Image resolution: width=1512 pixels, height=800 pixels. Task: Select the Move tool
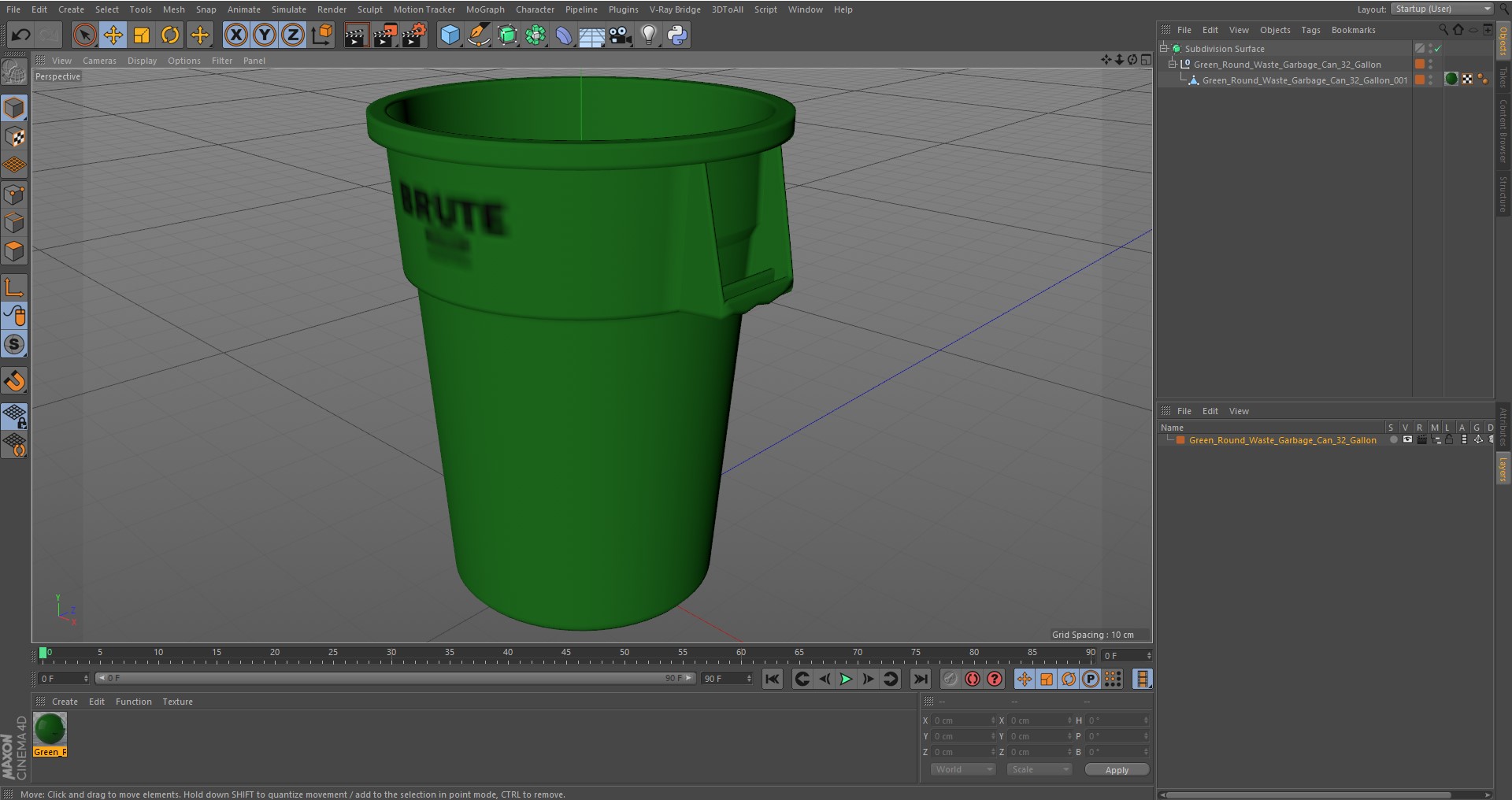coord(113,35)
